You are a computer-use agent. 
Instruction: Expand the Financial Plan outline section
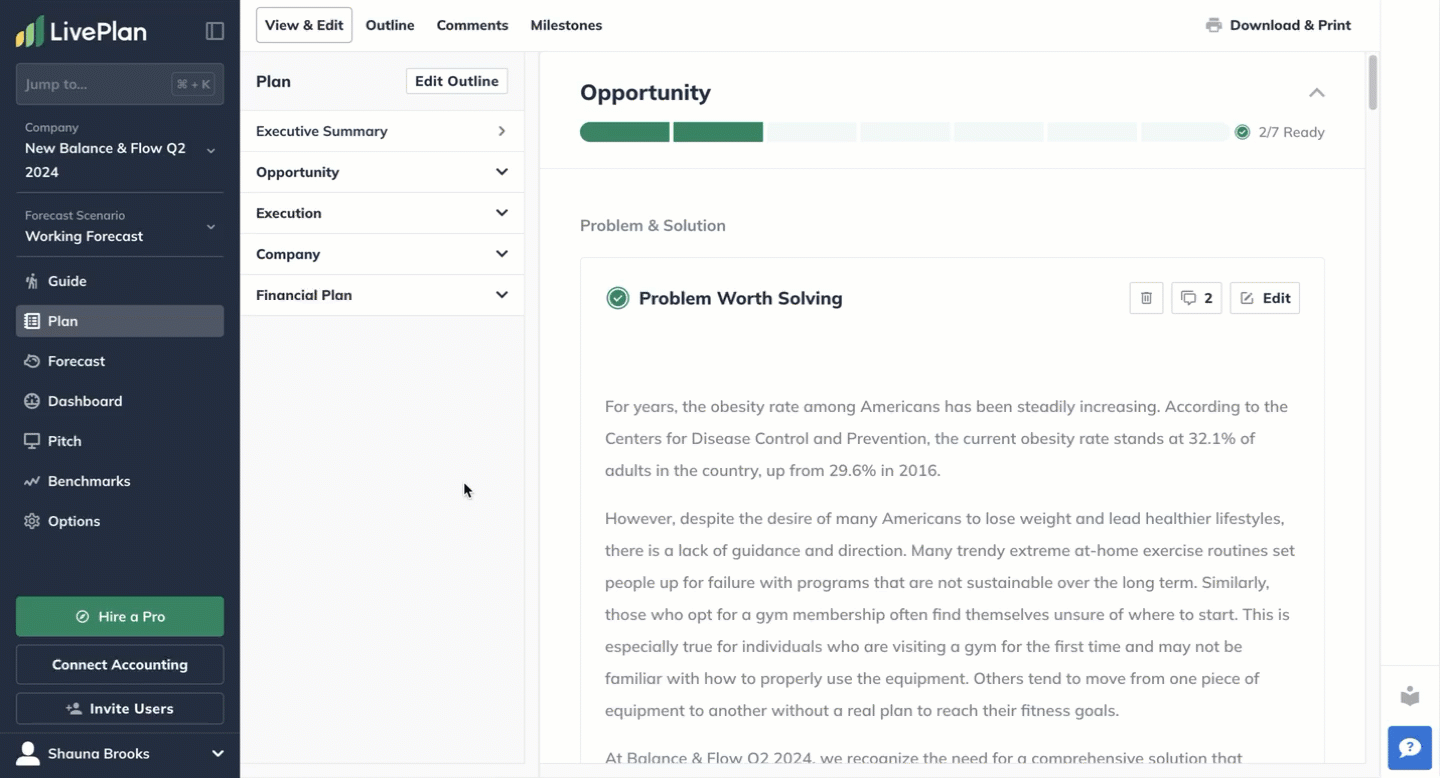(502, 295)
